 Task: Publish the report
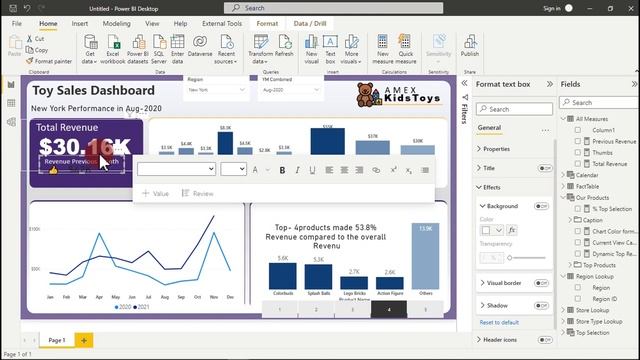470,46
